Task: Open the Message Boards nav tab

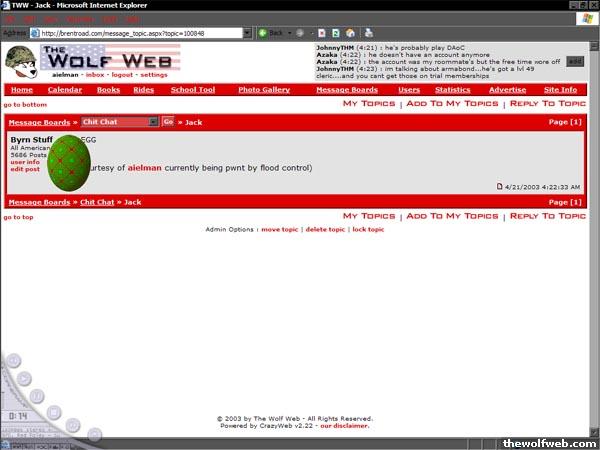Action: click(x=346, y=90)
